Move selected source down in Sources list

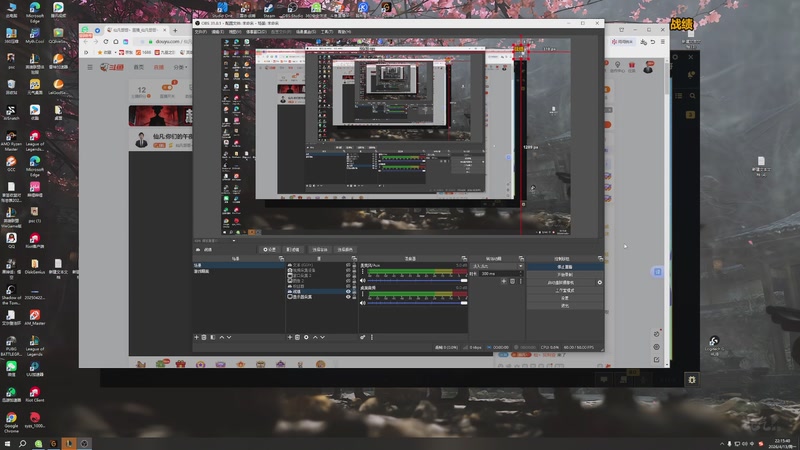pos(322,337)
